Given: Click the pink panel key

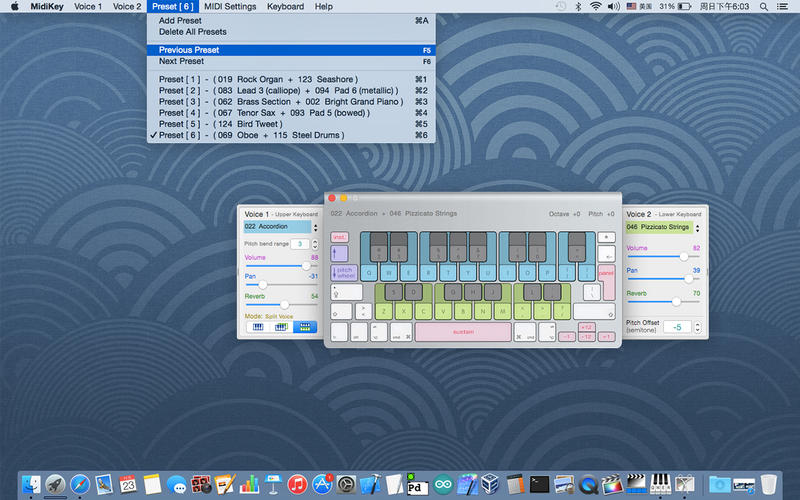Looking at the screenshot, I should click(x=605, y=271).
